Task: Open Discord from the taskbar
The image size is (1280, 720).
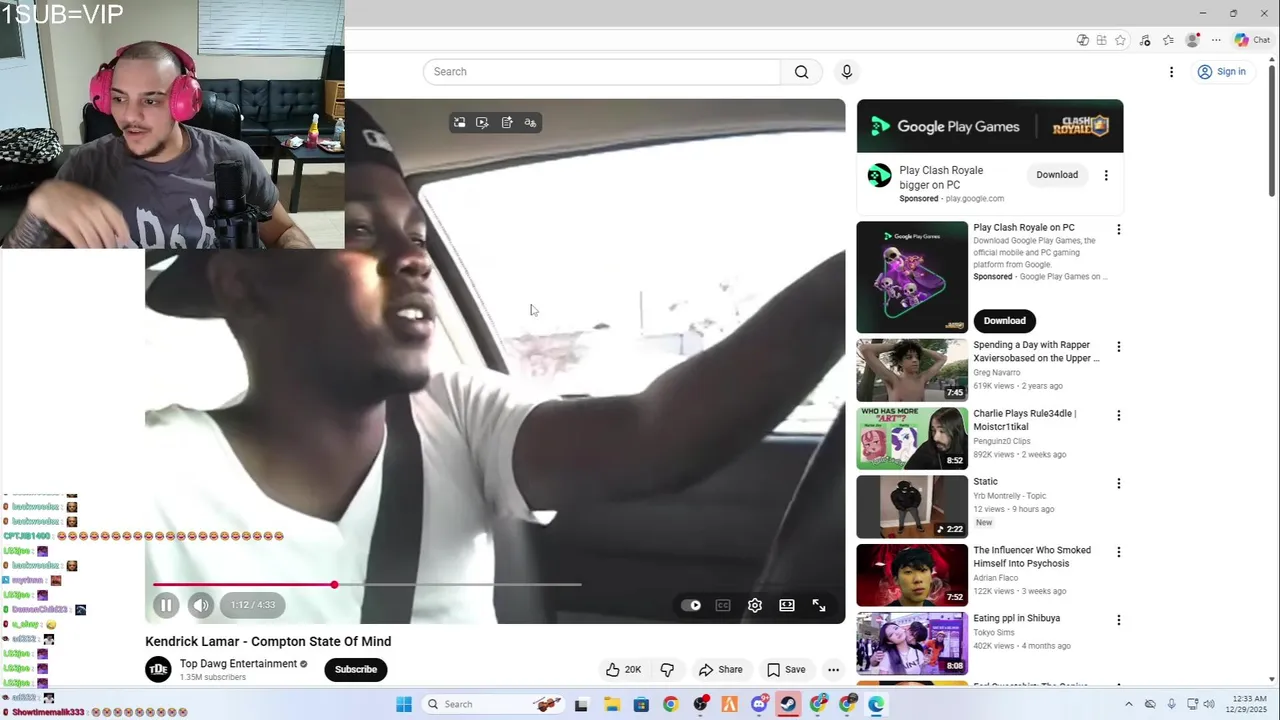Action: coord(759,704)
